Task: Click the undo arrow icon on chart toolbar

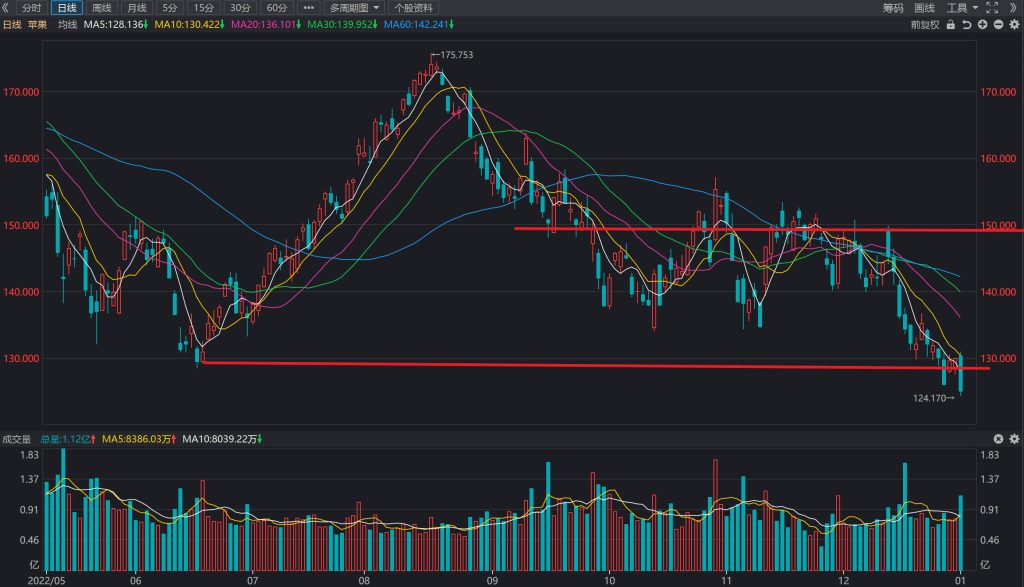Action: click(x=967, y=25)
